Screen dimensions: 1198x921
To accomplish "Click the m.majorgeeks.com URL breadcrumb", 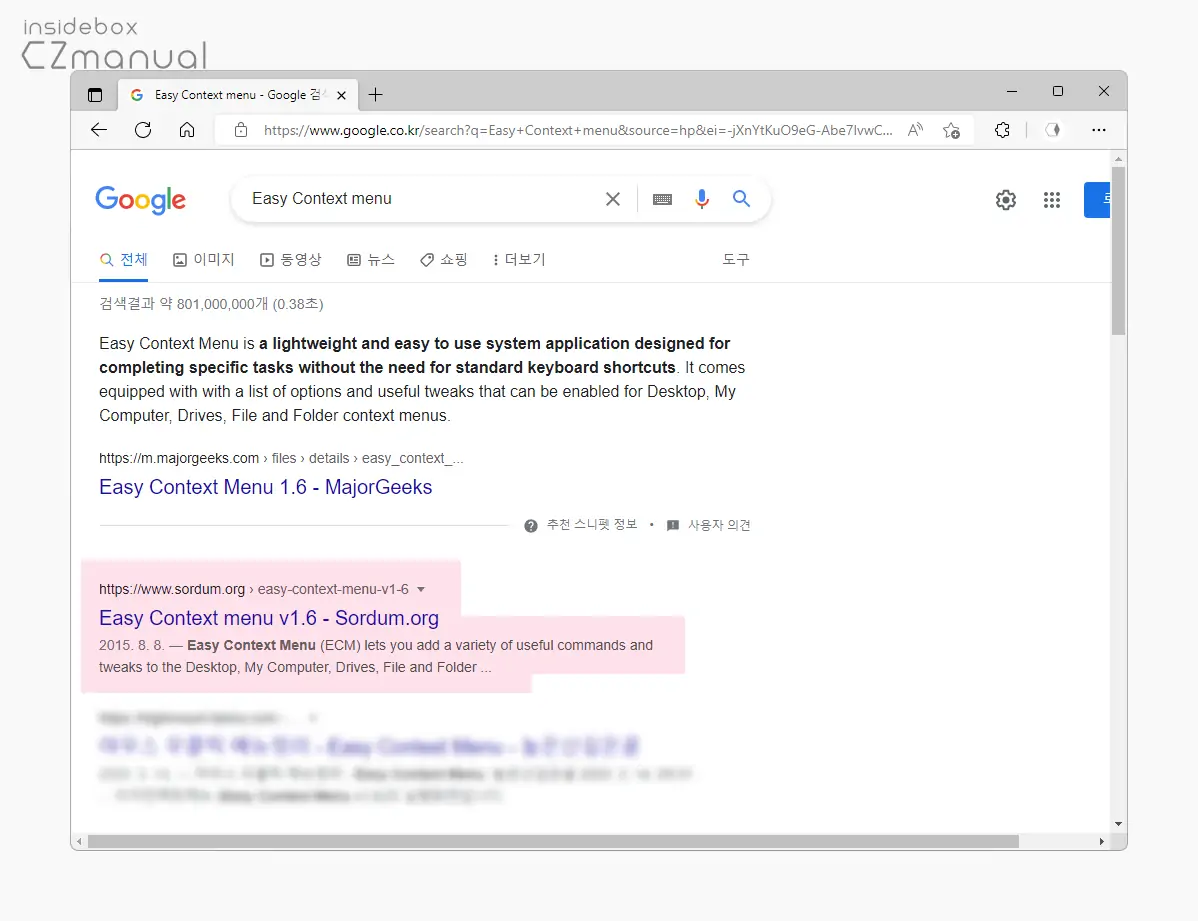I will [281, 459].
